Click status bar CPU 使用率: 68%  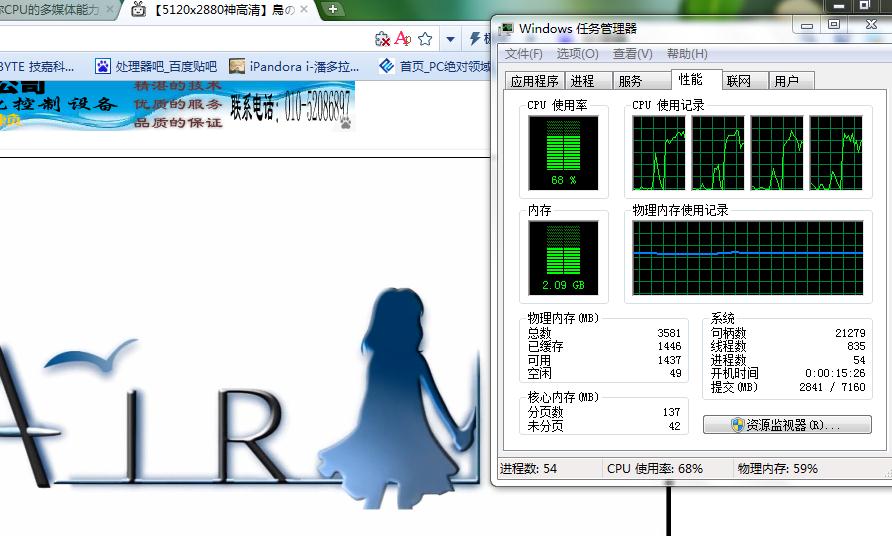655,469
